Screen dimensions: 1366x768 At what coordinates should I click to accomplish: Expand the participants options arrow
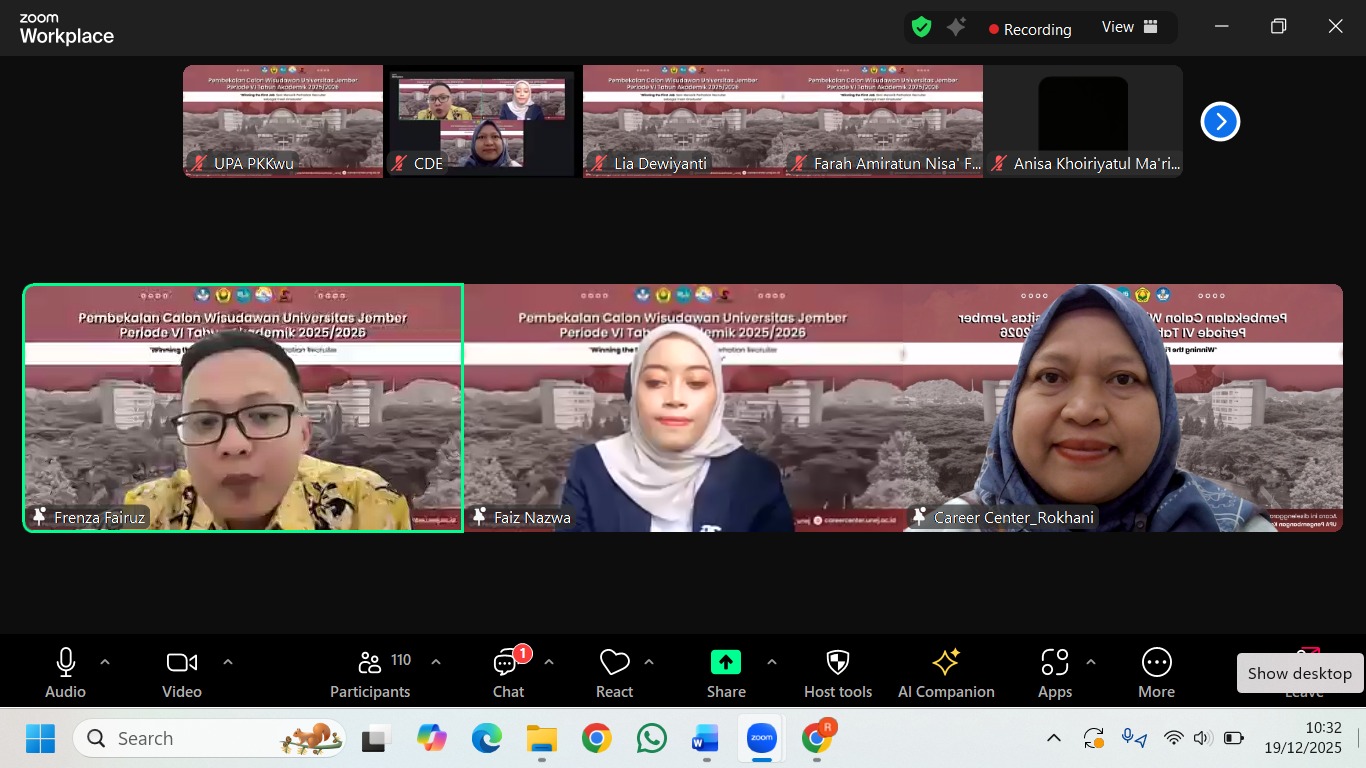coord(435,662)
